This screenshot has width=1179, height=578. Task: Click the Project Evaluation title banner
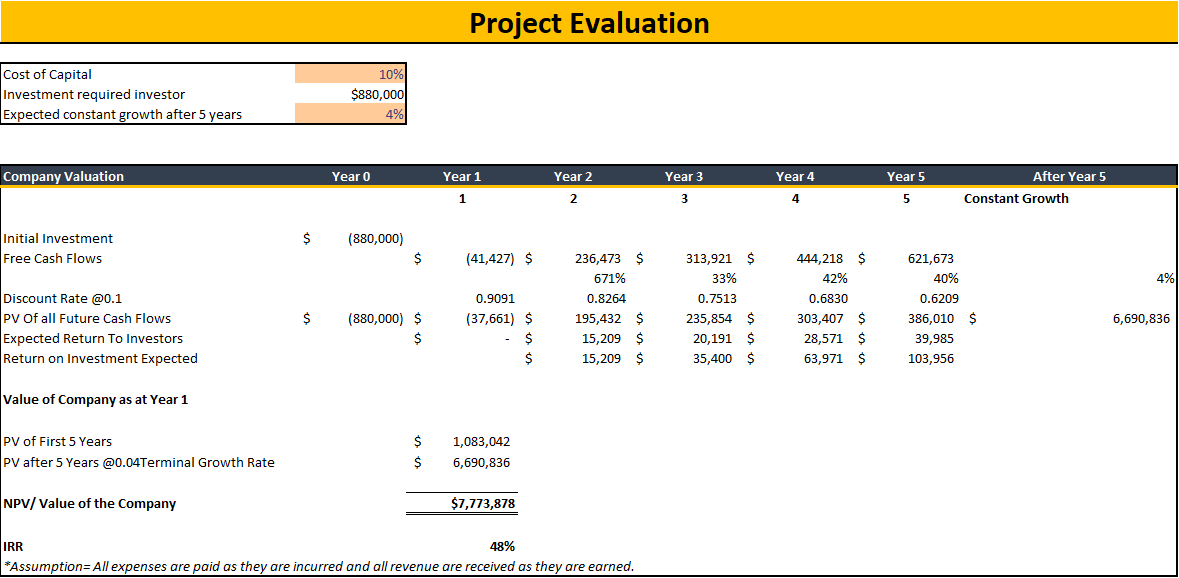[x=589, y=22]
